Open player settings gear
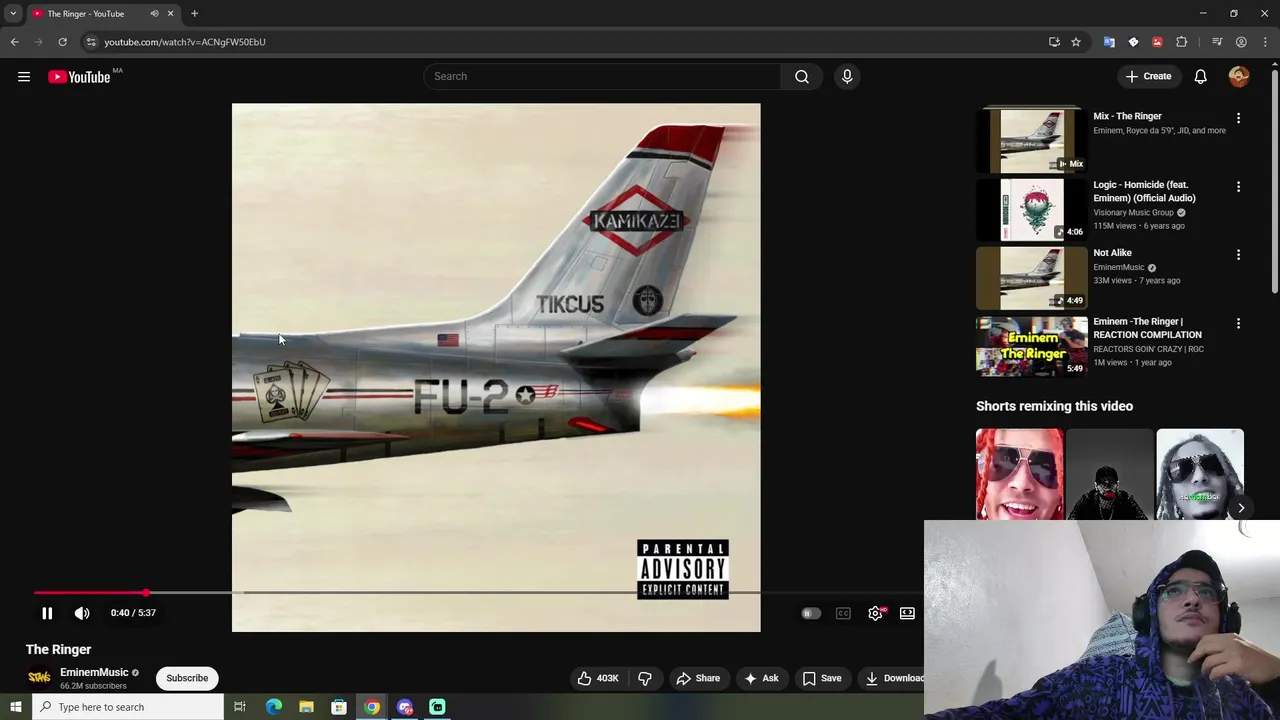 click(875, 613)
